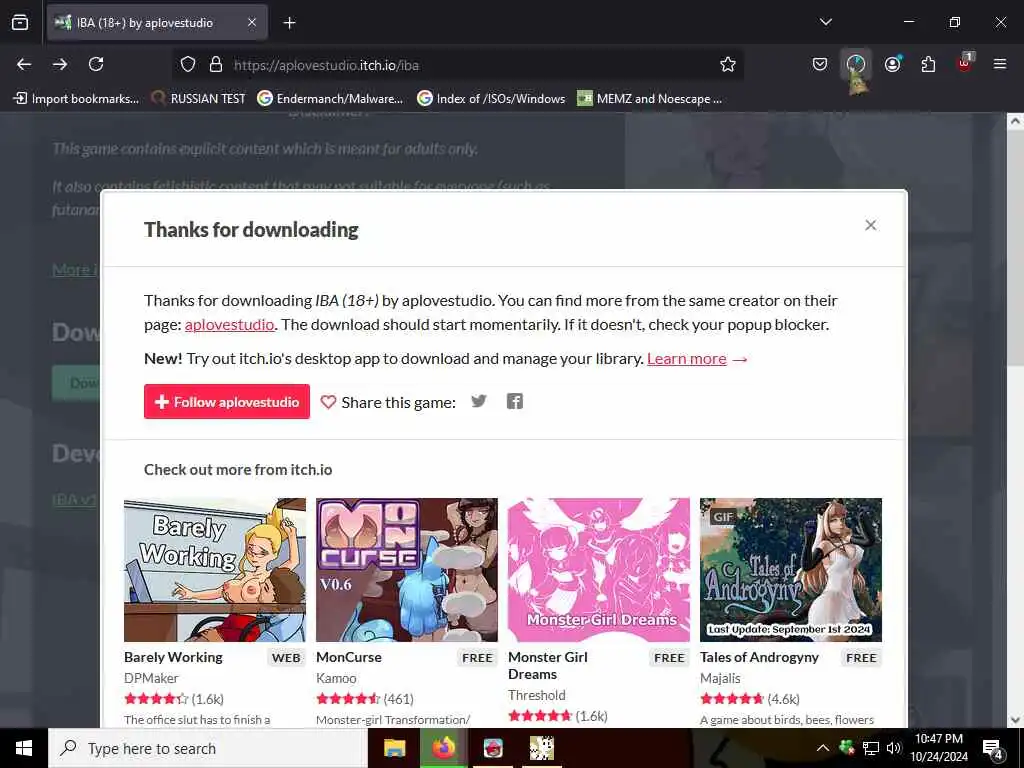Open the Learn more desktop app link
This screenshot has width=1024, height=768.
tap(686, 359)
